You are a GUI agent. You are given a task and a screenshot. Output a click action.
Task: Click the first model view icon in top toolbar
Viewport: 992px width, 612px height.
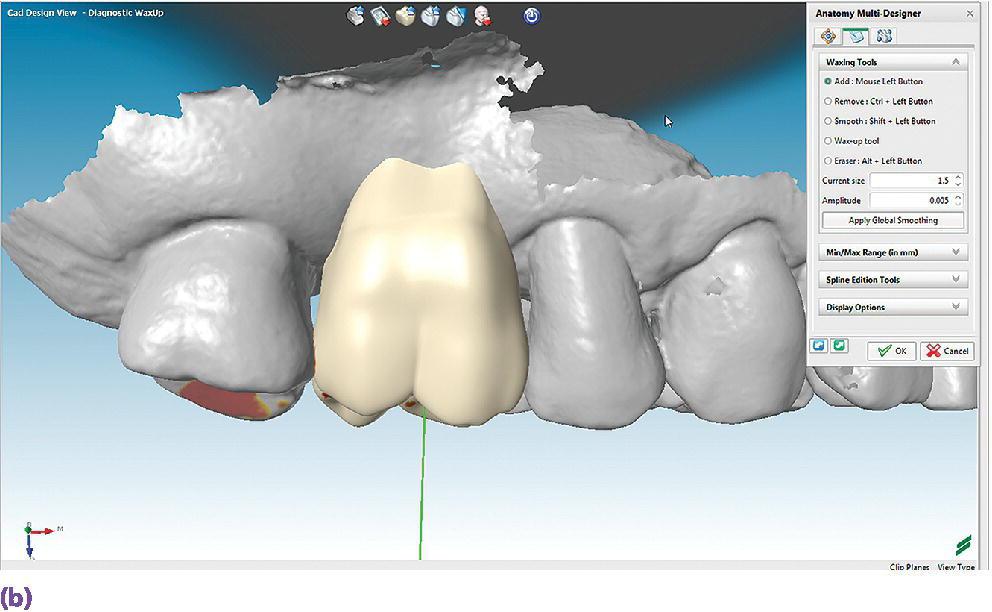pos(356,15)
